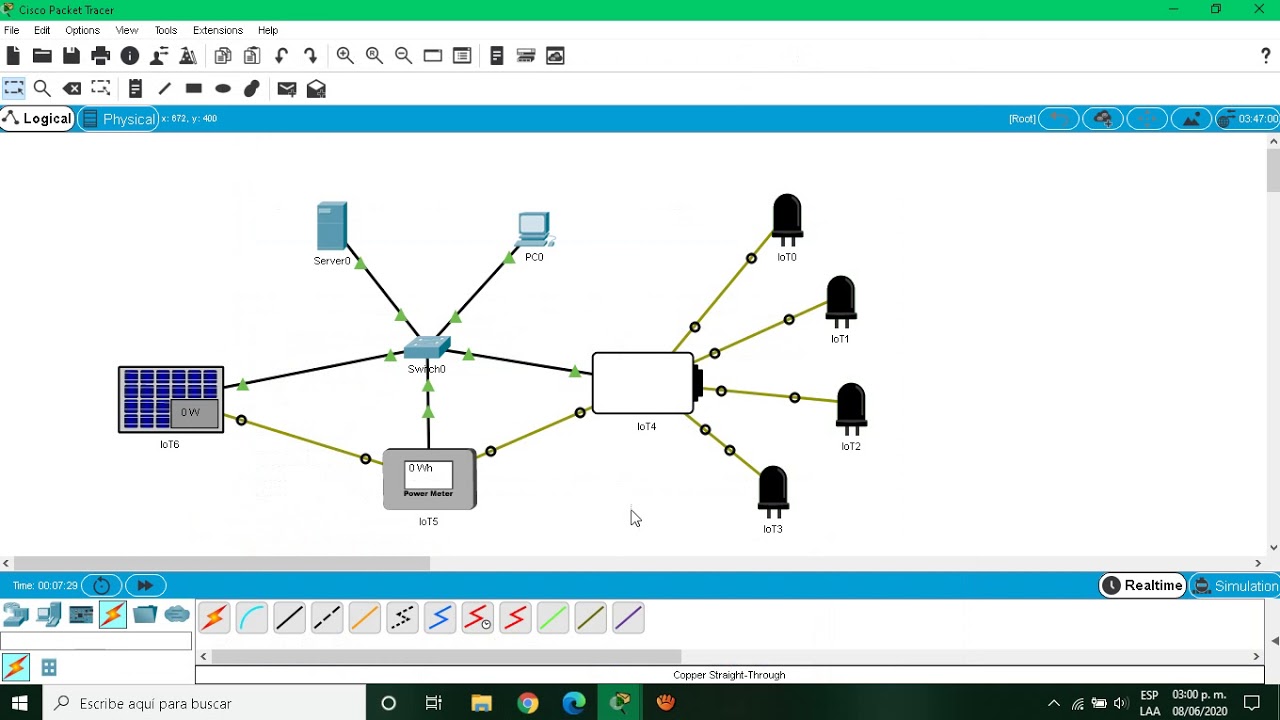Undo the last action
Viewport: 1280px width, 720px height.
(281, 56)
